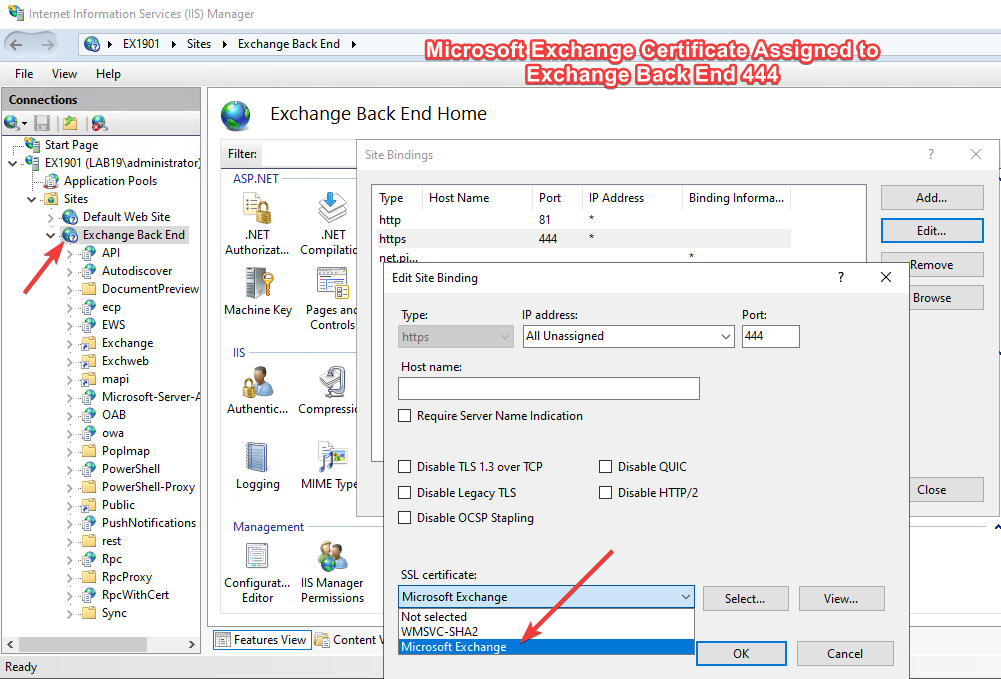Select the PowerShell application node

coord(131,469)
